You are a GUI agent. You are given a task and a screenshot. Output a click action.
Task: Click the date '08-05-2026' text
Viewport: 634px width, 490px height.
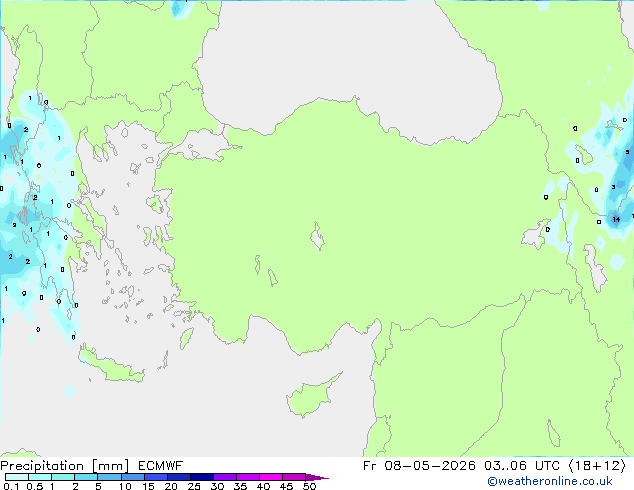click(430, 466)
